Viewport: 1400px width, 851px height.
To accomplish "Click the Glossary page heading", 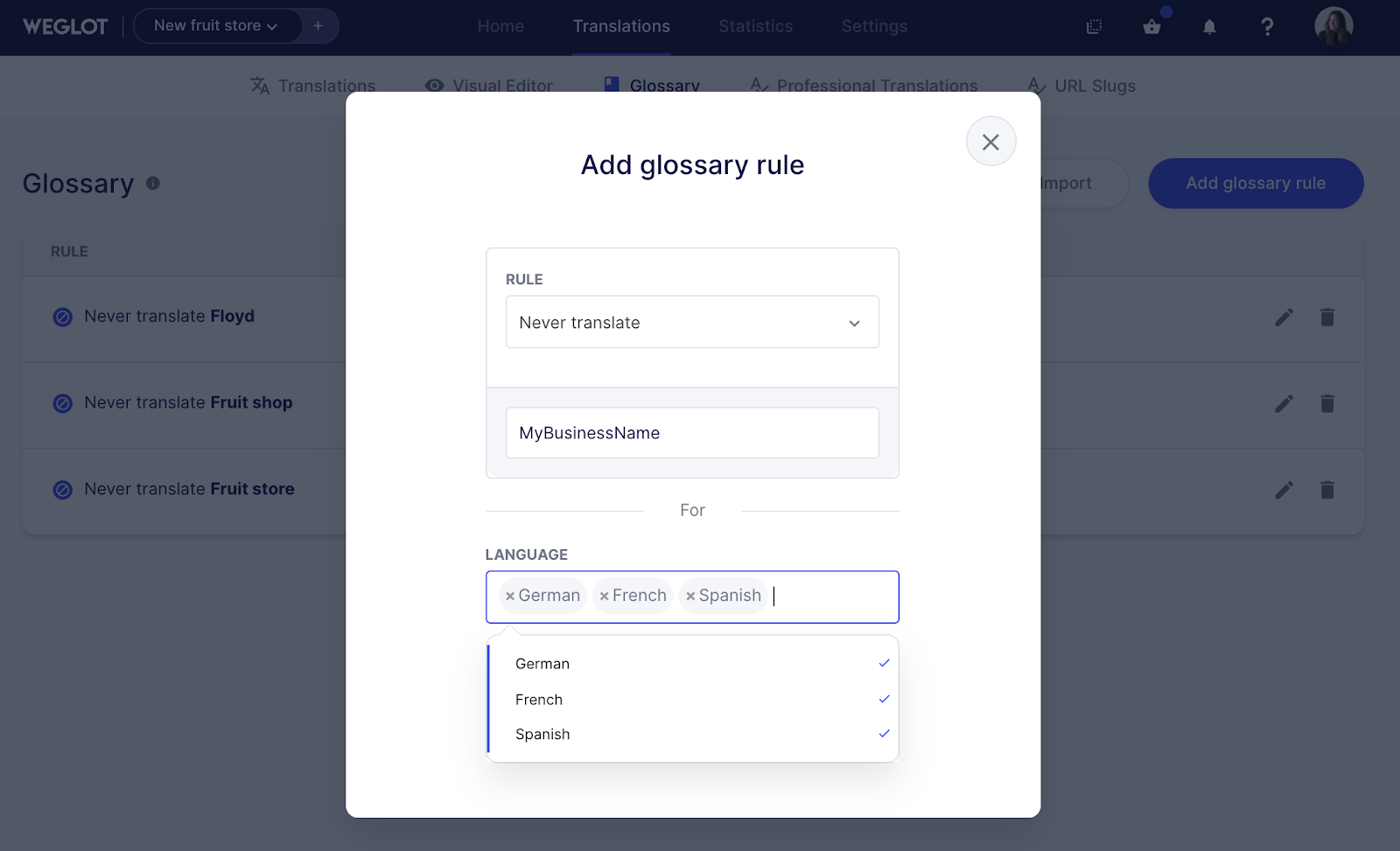I will click(x=79, y=184).
